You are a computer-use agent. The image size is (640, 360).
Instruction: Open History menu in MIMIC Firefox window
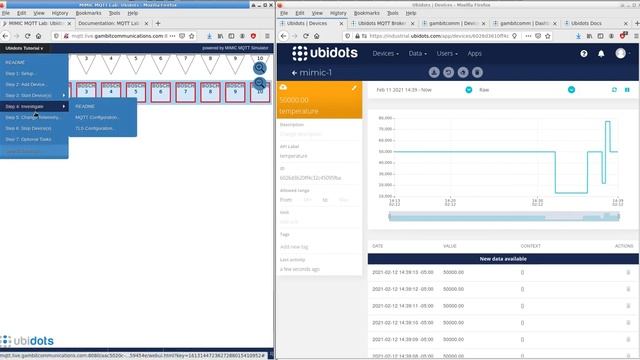(x=60, y=13)
